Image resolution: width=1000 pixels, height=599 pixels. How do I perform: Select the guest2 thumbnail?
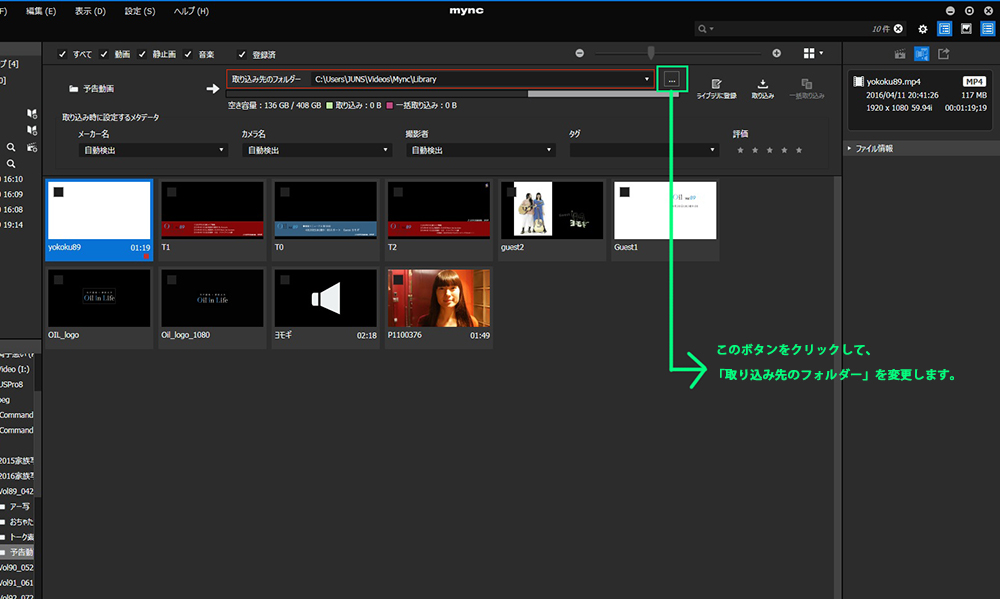tap(552, 218)
